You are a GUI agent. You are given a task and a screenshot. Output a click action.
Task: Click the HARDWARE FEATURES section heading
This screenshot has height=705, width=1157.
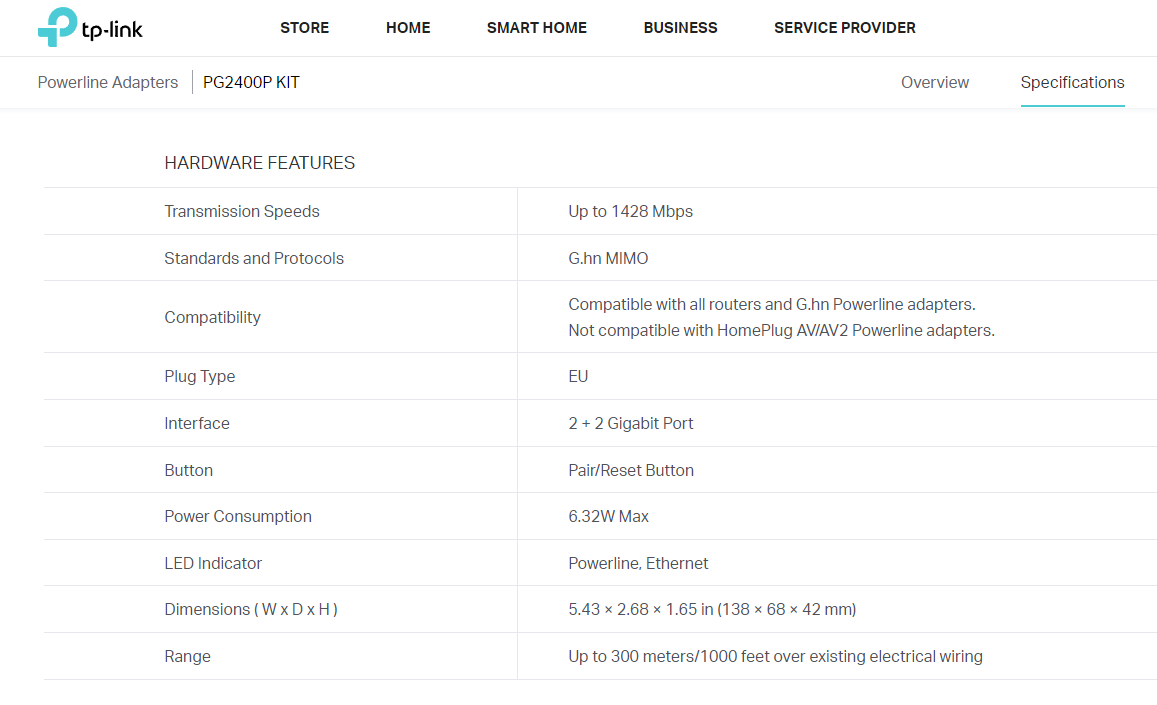coord(261,162)
